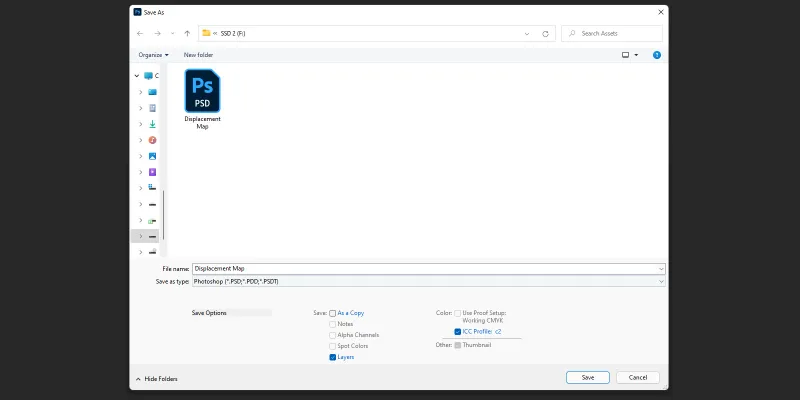Toggle the Notes checkbox

[x=333, y=324]
